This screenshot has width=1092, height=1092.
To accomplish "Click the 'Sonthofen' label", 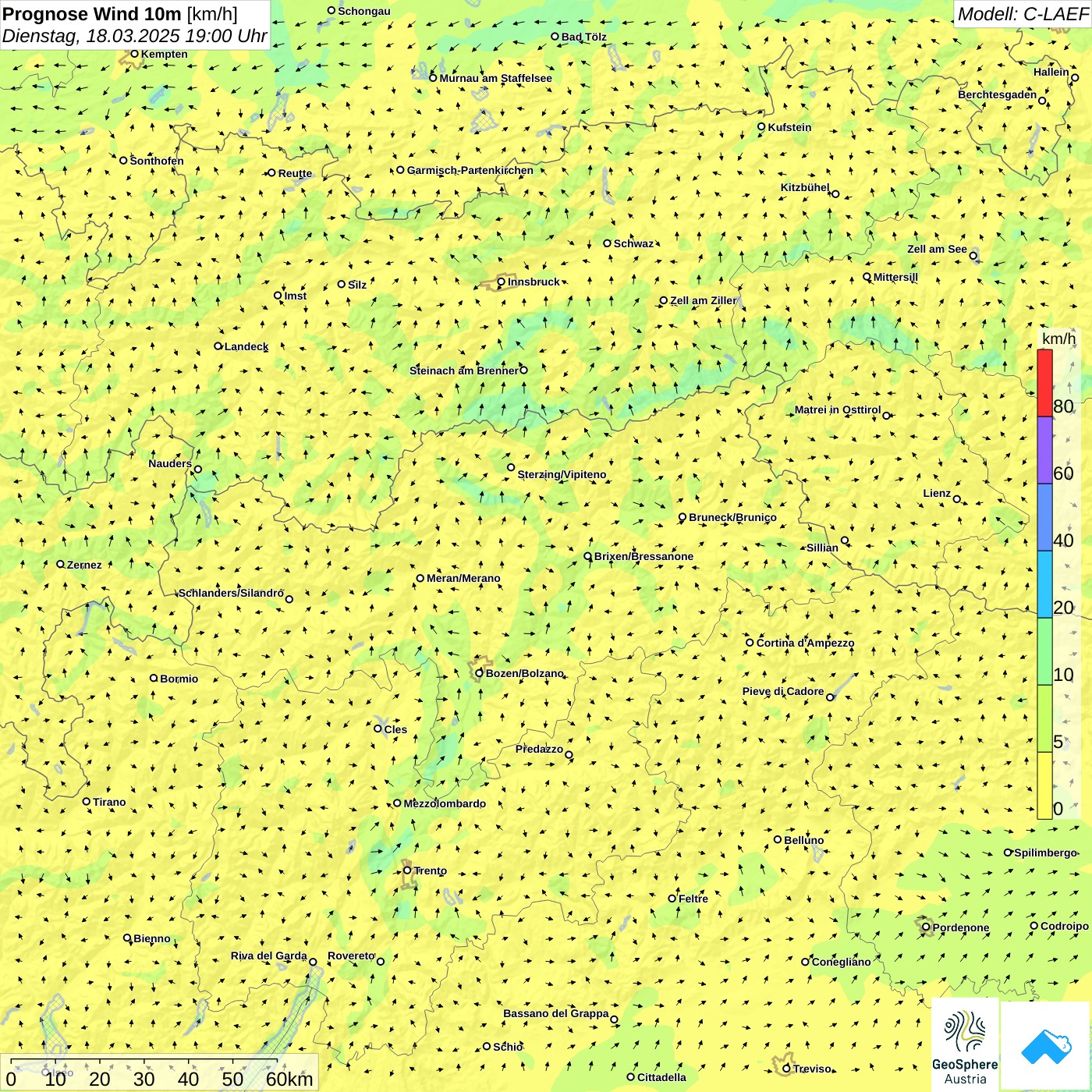I will pos(157,161).
